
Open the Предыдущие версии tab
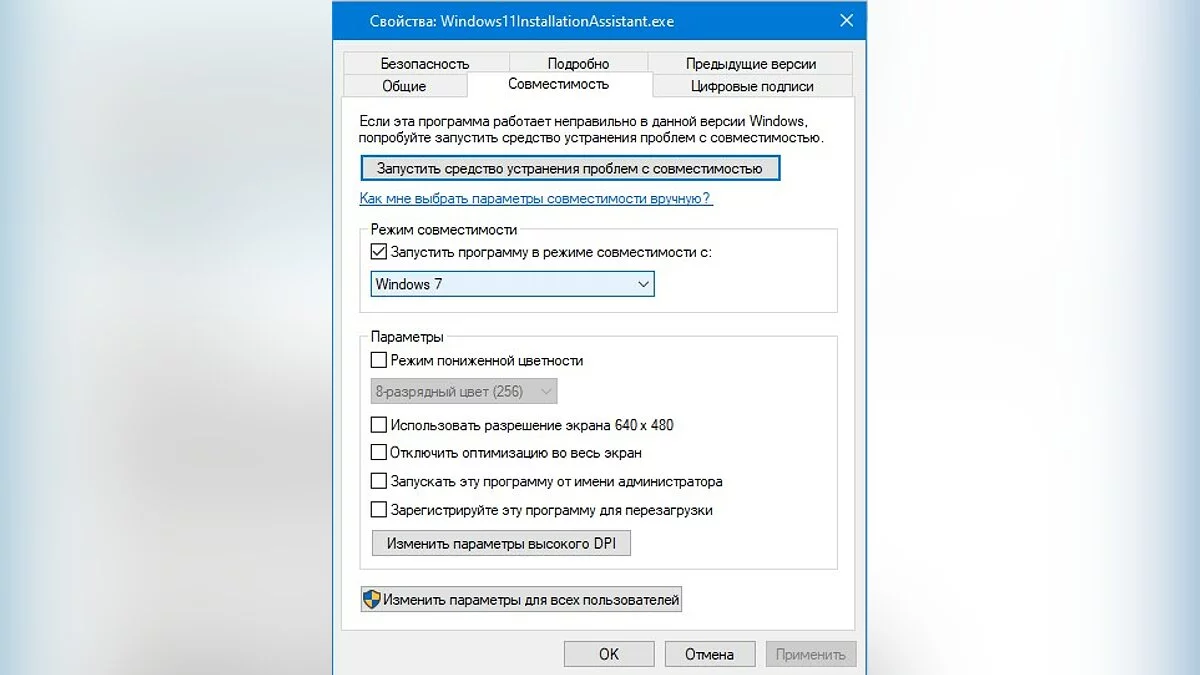751,63
